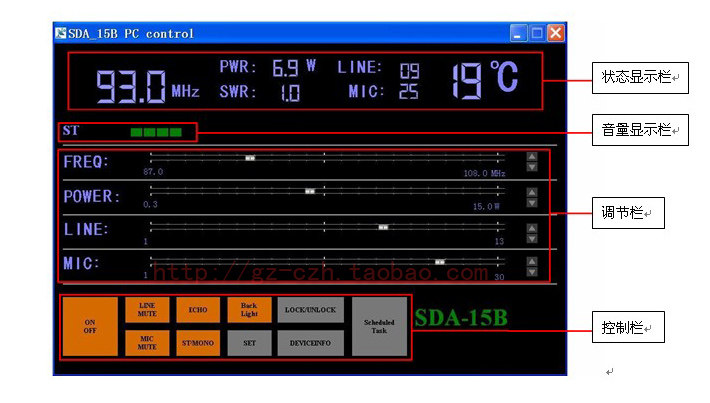Click the POWER slider thumb
710x403 pixels.
[x=310, y=192]
